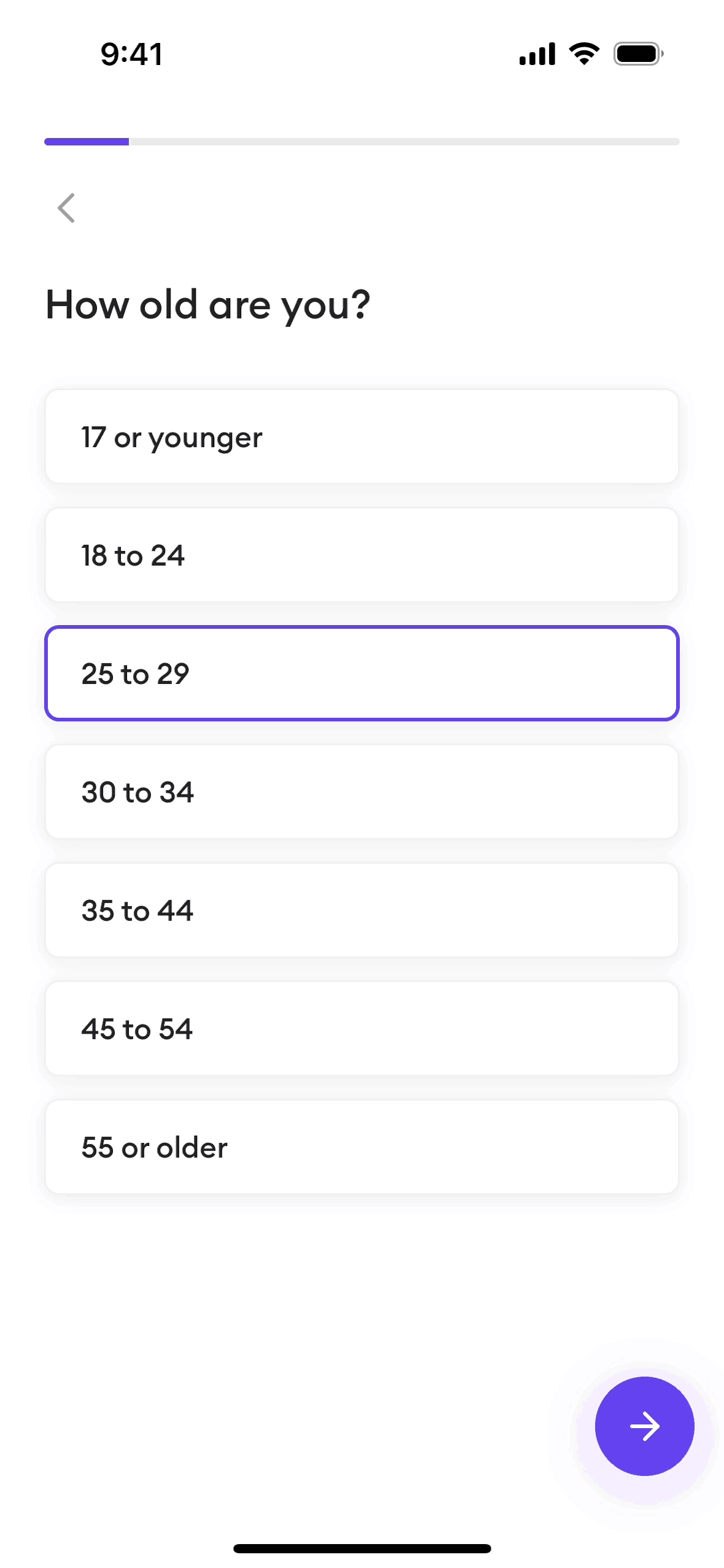Tap the number 17 in first option
724x1568 pixels.
(93, 437)
